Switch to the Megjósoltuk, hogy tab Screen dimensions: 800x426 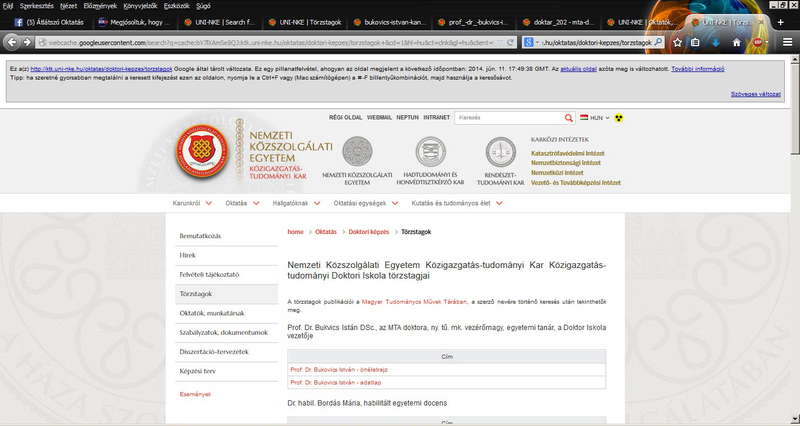(137, 22)
